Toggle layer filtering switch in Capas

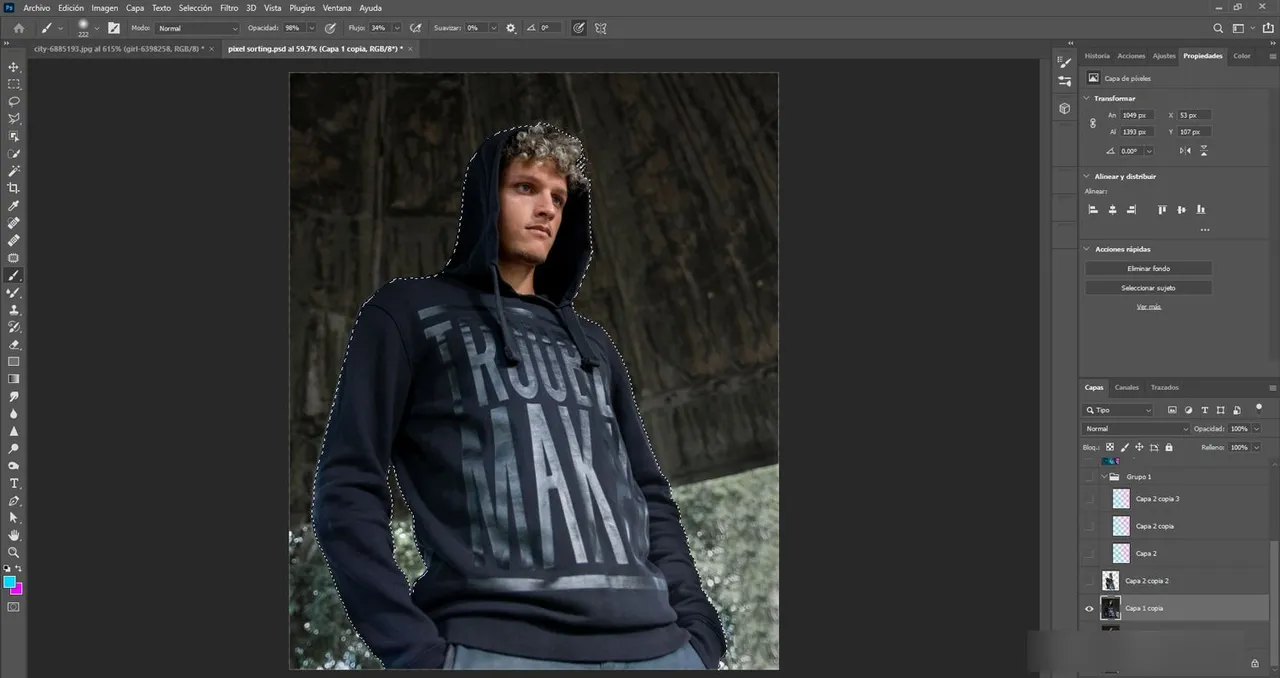[1259, 408]
